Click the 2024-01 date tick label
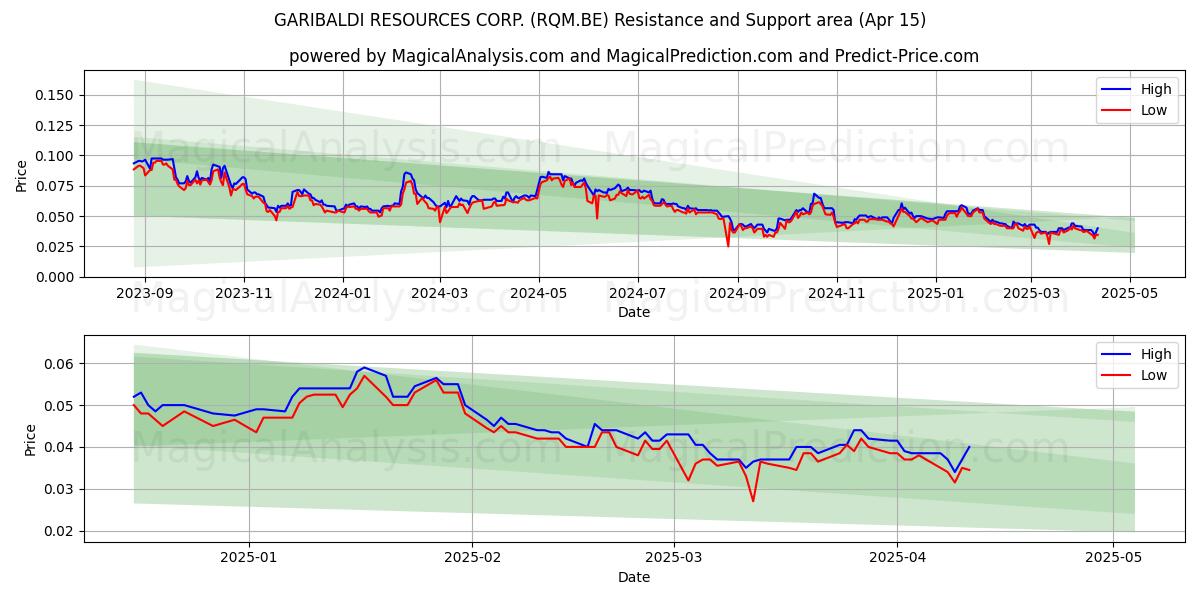This screenshot has height=600, width=1200. pos(343,293)
